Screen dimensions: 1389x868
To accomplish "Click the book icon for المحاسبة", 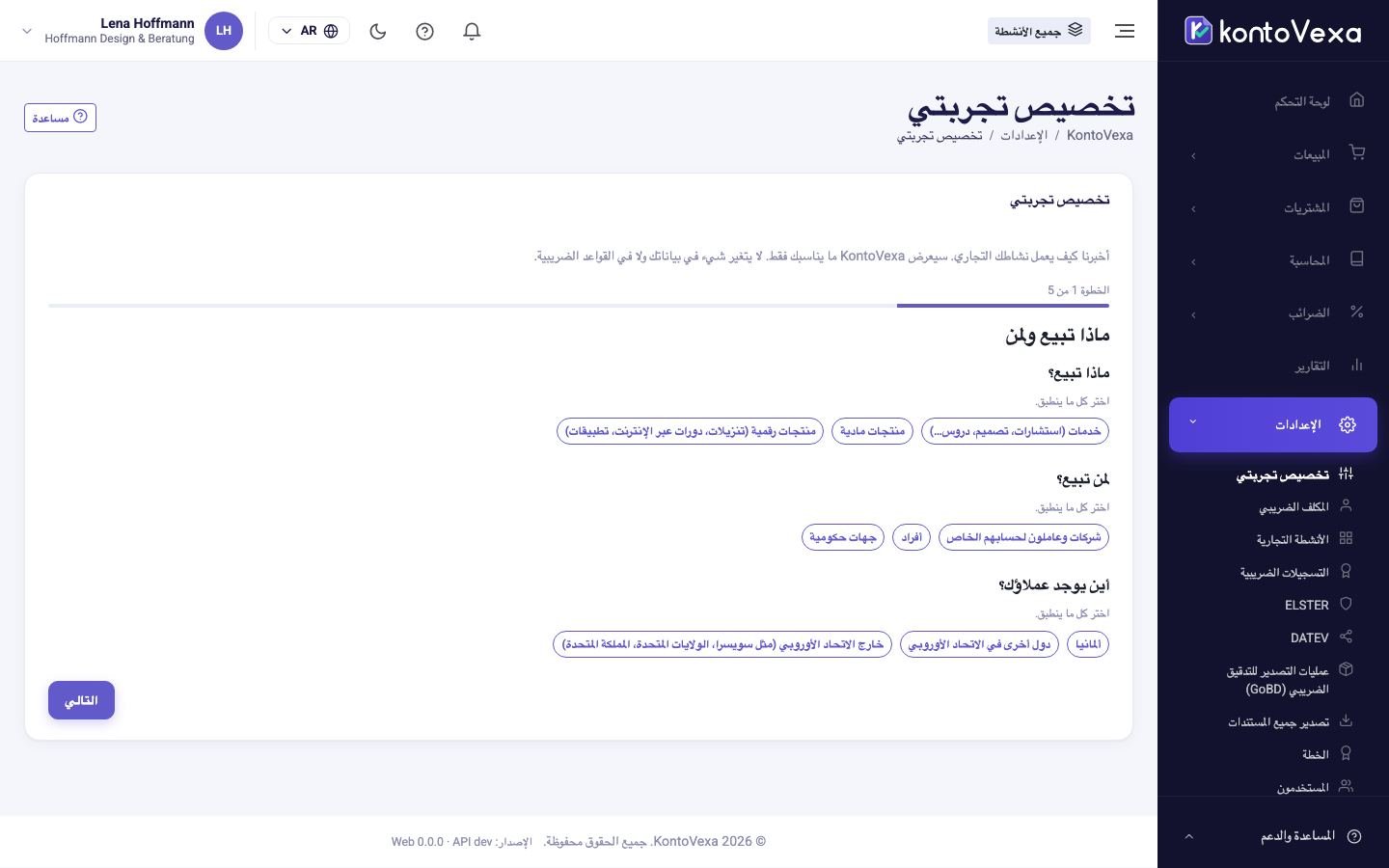I will (1357, 259).
